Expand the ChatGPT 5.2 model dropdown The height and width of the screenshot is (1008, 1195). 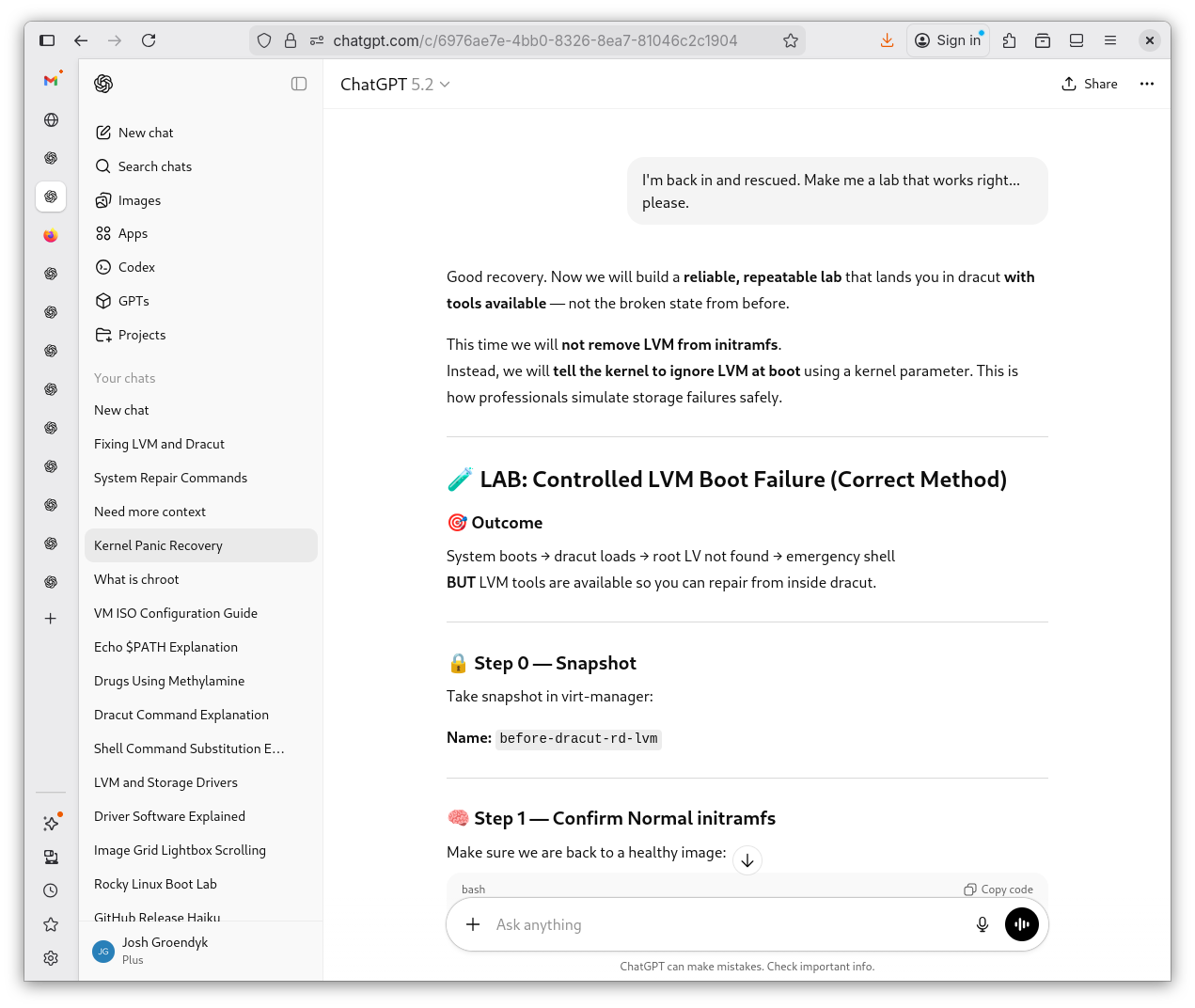click(395, 85)
